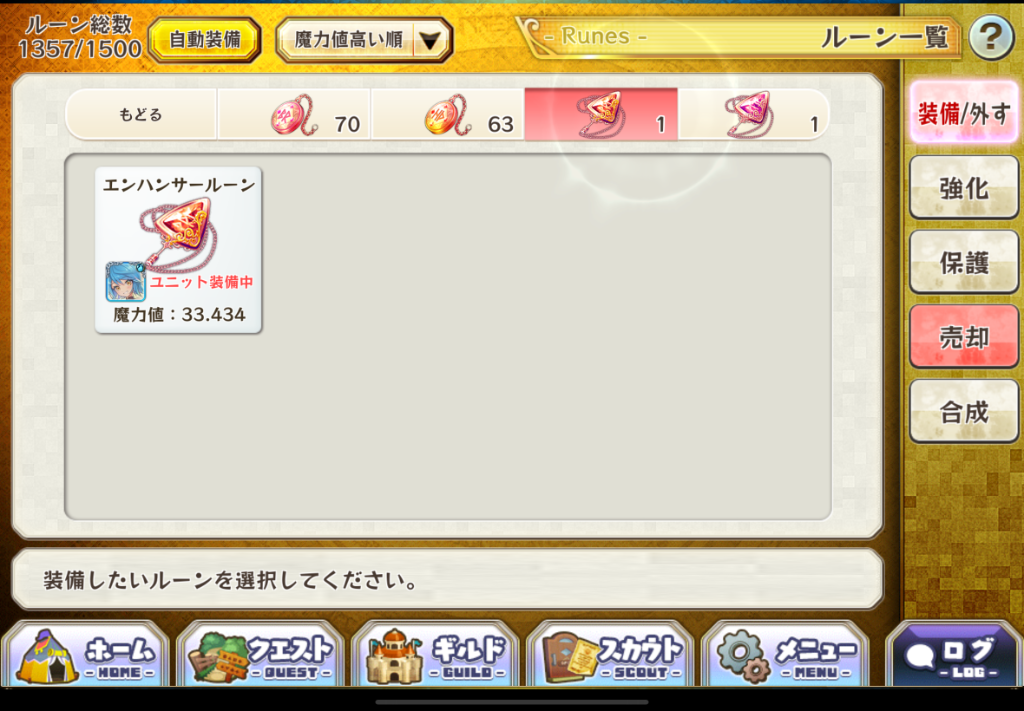This screenshot has width=1024, height=711.
Task: Switch to 保護 protect mode
Action: [x=964, y=262]
